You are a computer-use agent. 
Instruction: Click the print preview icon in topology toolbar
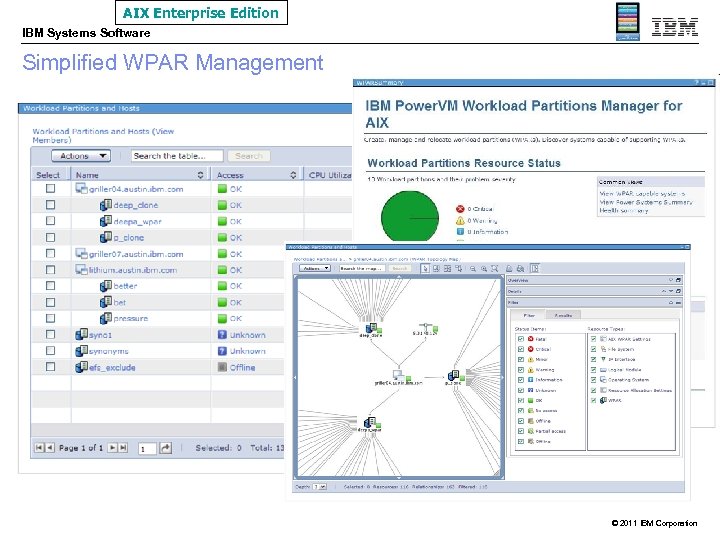520,268
